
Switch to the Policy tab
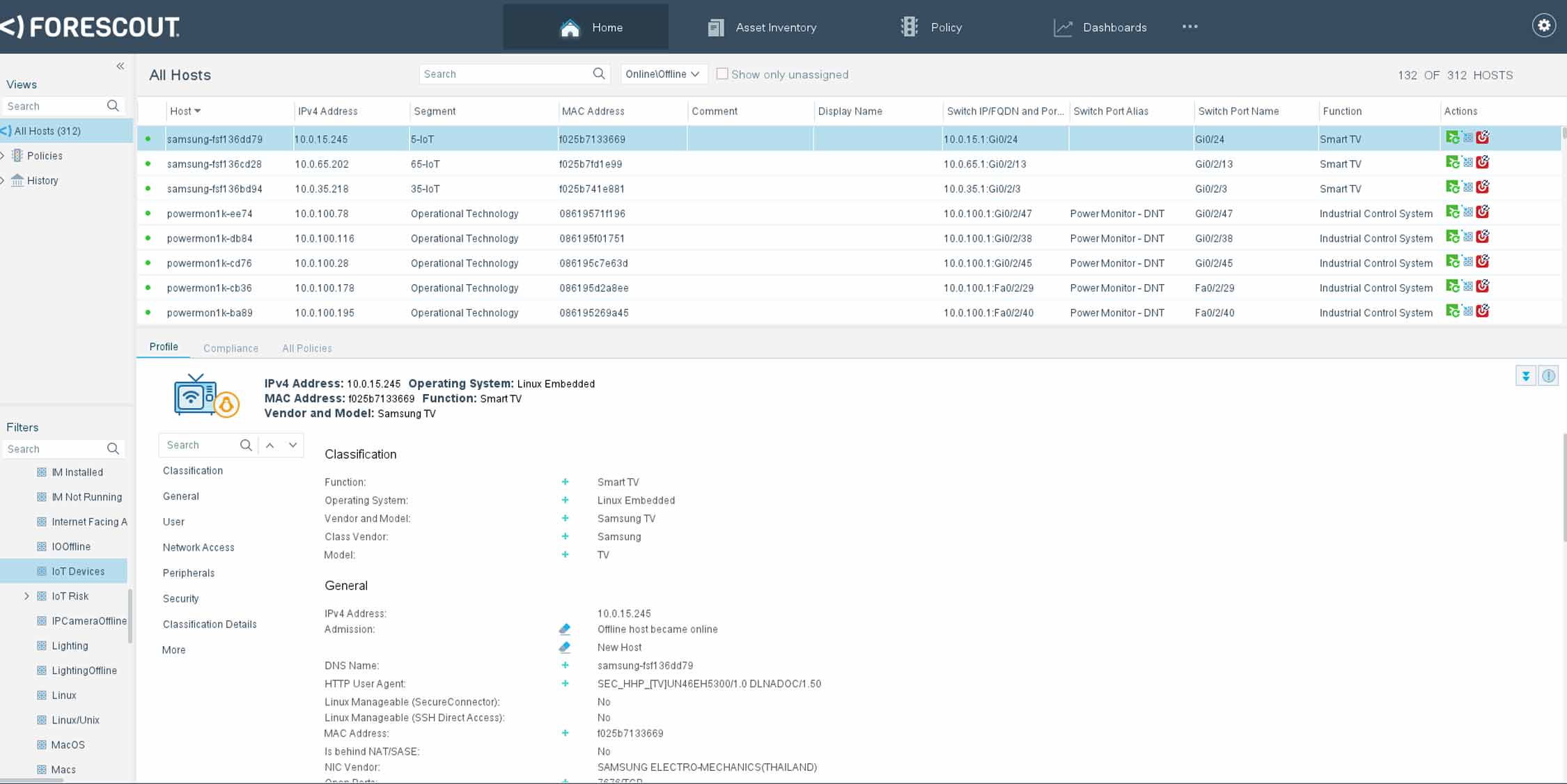click(x=931, y=27)
